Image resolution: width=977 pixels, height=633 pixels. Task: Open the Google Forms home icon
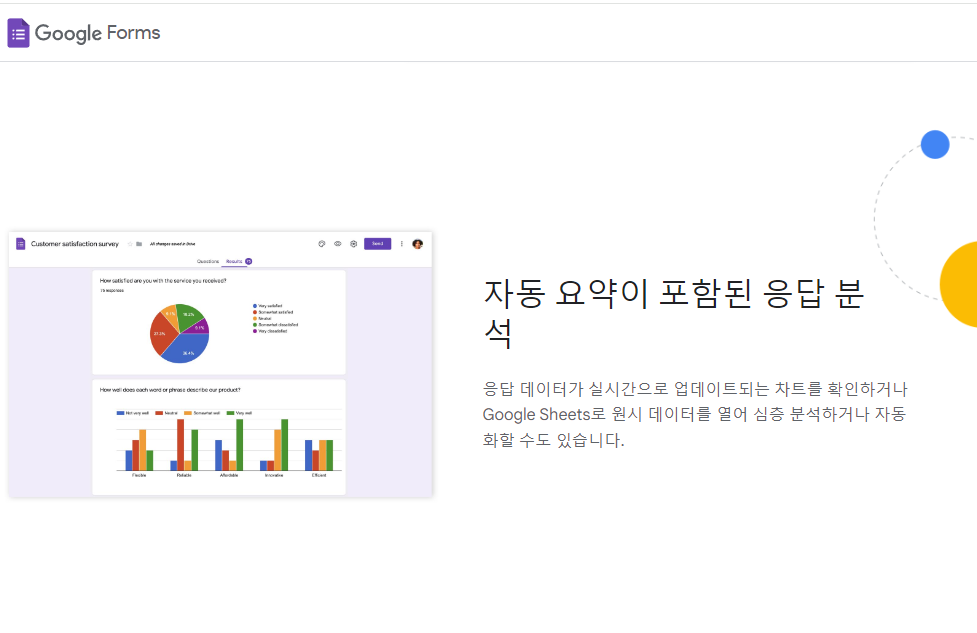[19, 32]
